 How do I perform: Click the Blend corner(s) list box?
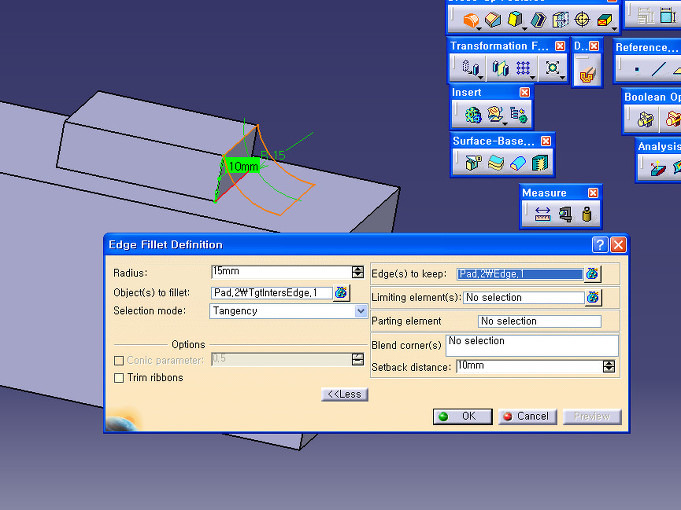coord(532,345)
